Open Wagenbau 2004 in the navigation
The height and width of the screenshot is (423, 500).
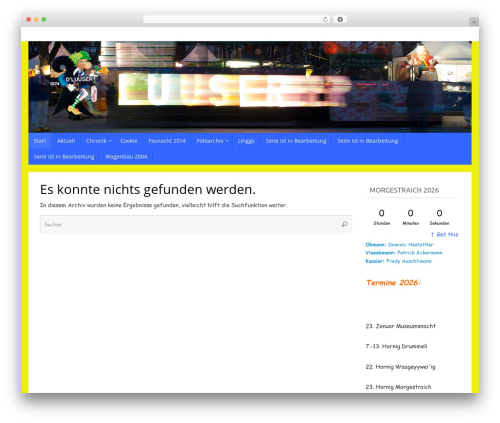[126, 157]
